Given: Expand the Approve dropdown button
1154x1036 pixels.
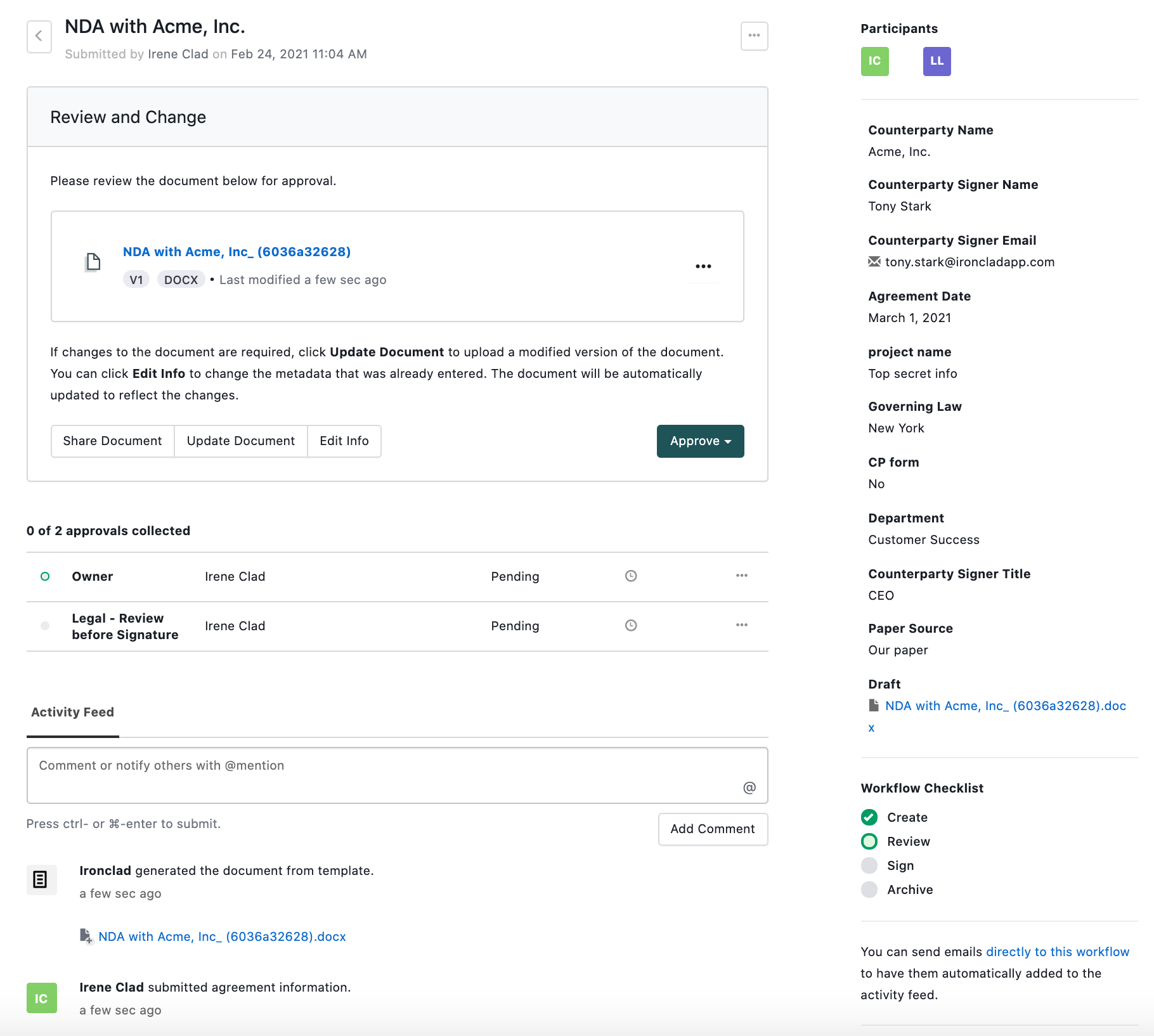Looking at the screenshot, I should (x=700, y=441).
